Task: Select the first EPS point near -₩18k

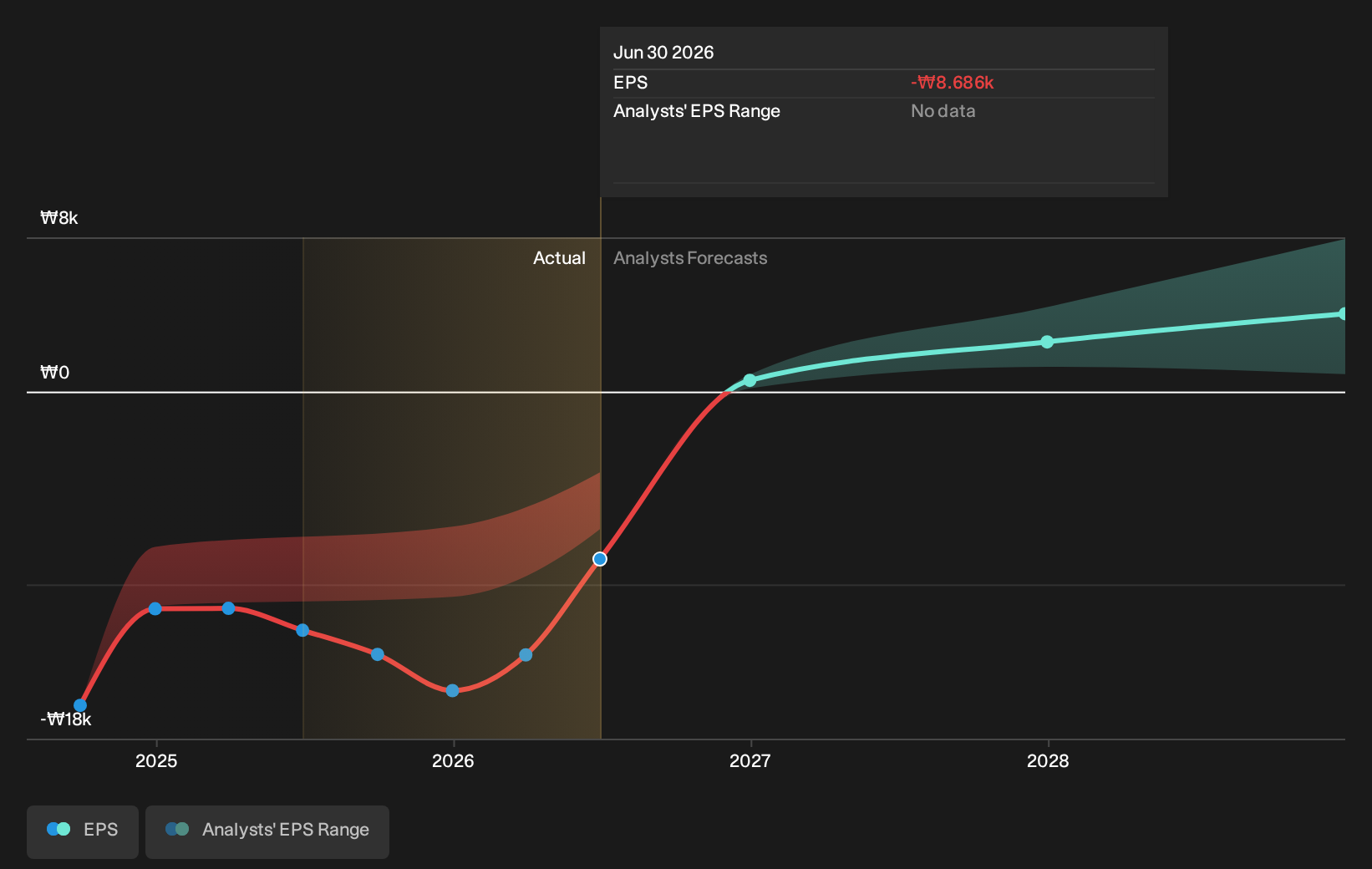Action: point(80,705)
